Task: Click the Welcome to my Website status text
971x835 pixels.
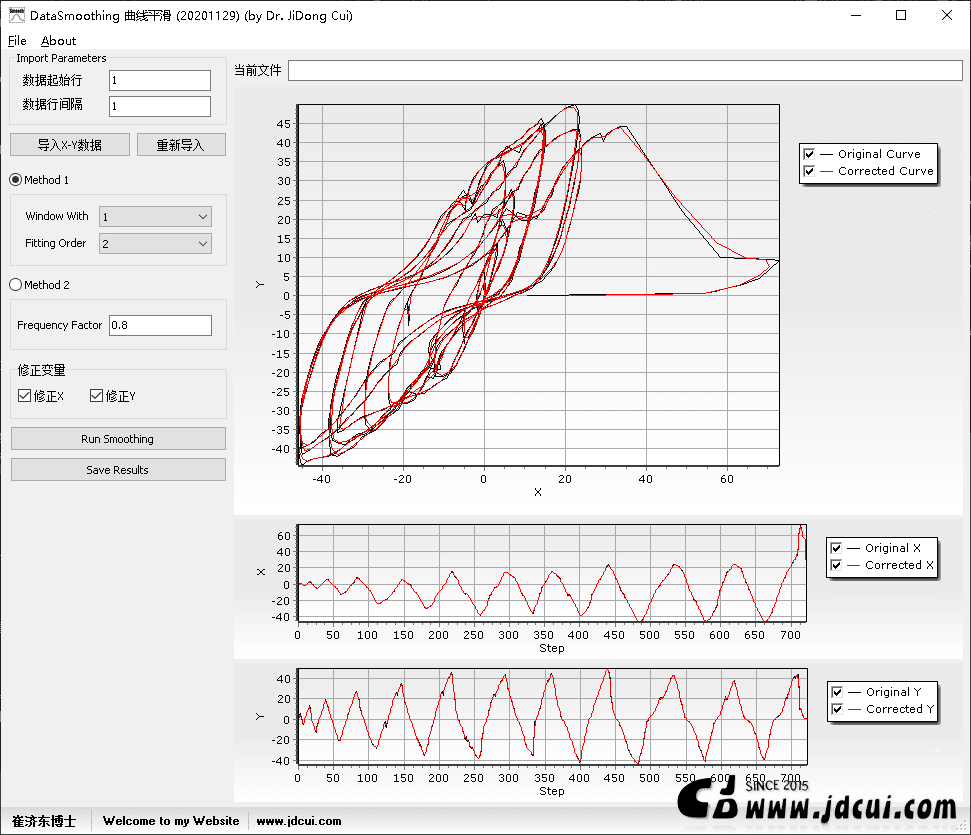Action: pyautogui.click(x=171, y=821)
